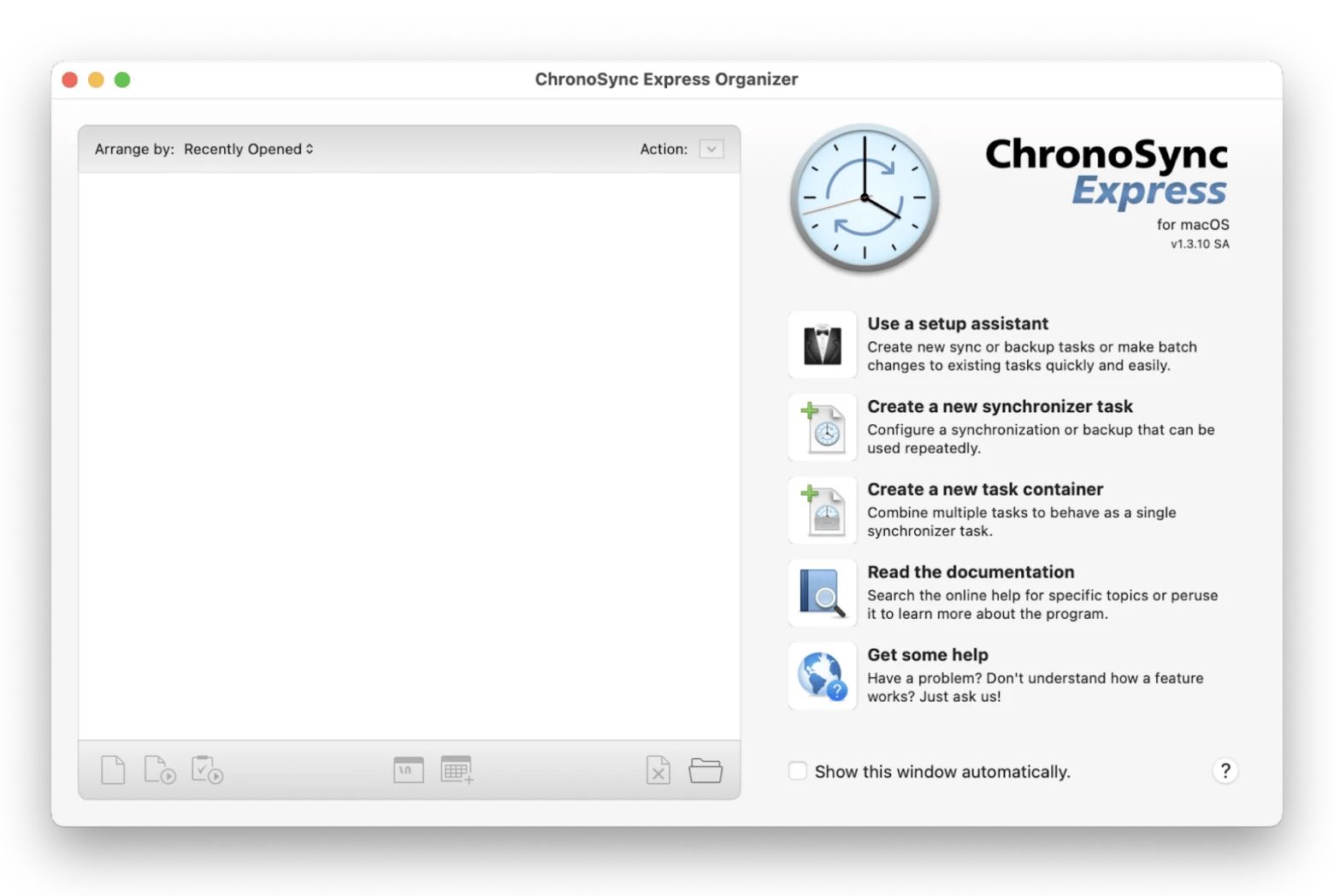
Task: Minimize the window with the yellow button
Action: coord(96,80)
